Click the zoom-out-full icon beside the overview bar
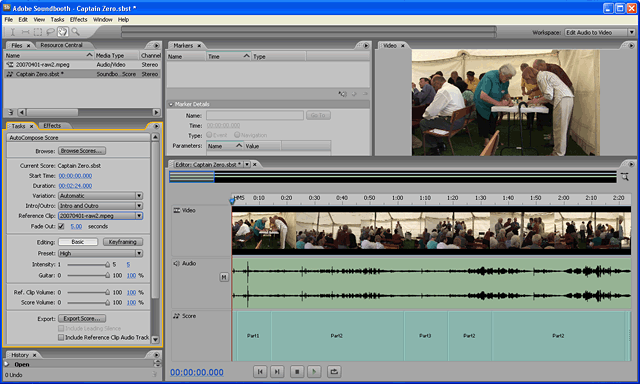 [x=625, y=177]
